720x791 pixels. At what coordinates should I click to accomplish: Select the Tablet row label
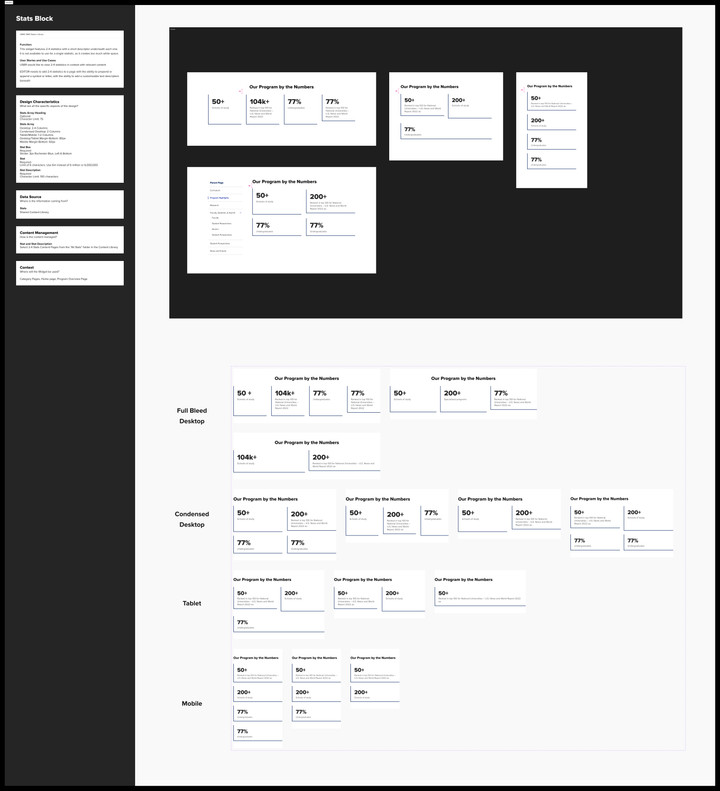[x=192, y=603]
